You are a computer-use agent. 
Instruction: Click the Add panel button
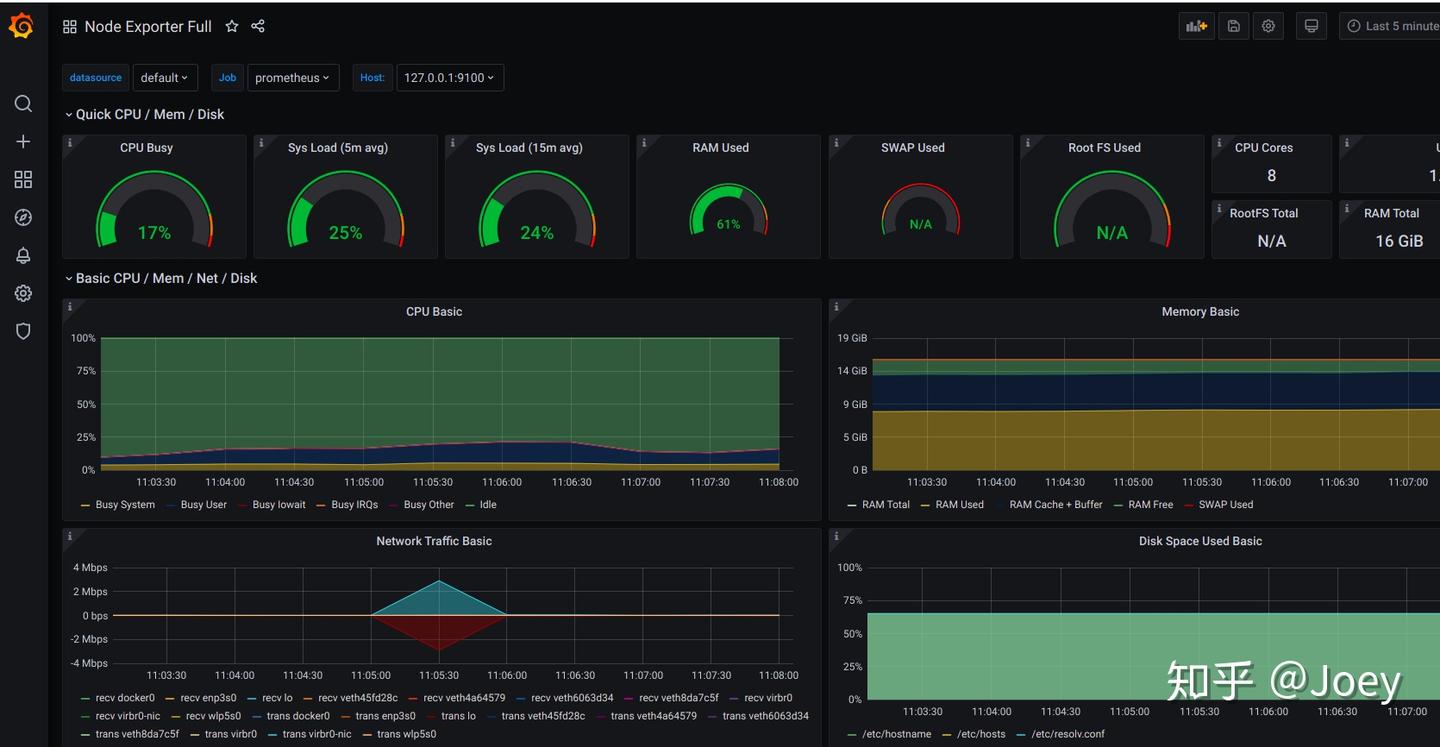click(x=1196, y=27)
